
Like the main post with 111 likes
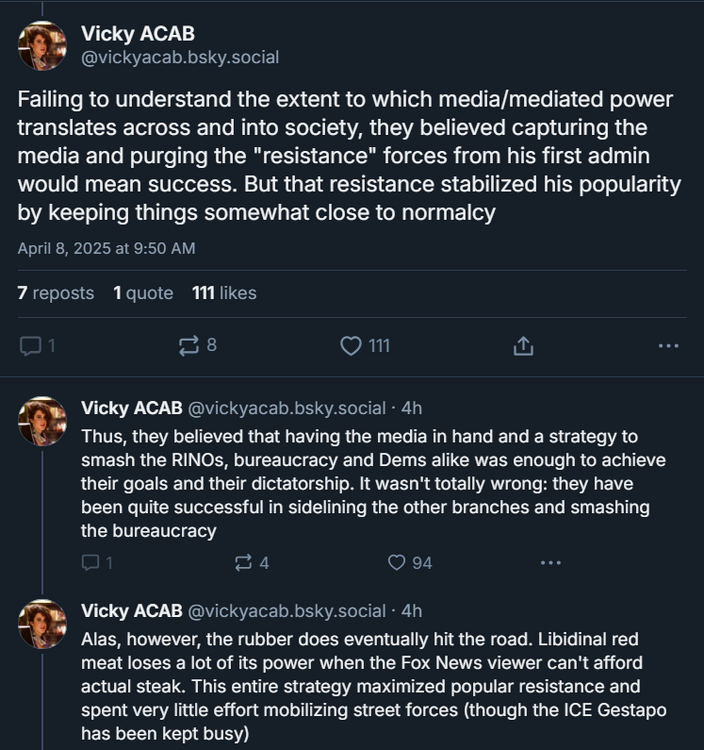(x=364, y=346)
